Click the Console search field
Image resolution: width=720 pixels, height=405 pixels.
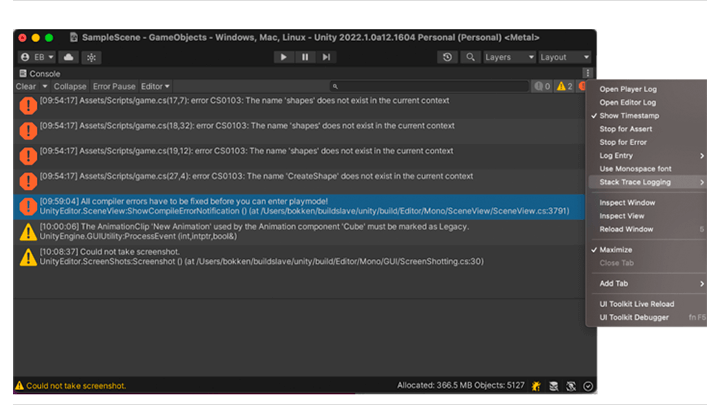429,86
